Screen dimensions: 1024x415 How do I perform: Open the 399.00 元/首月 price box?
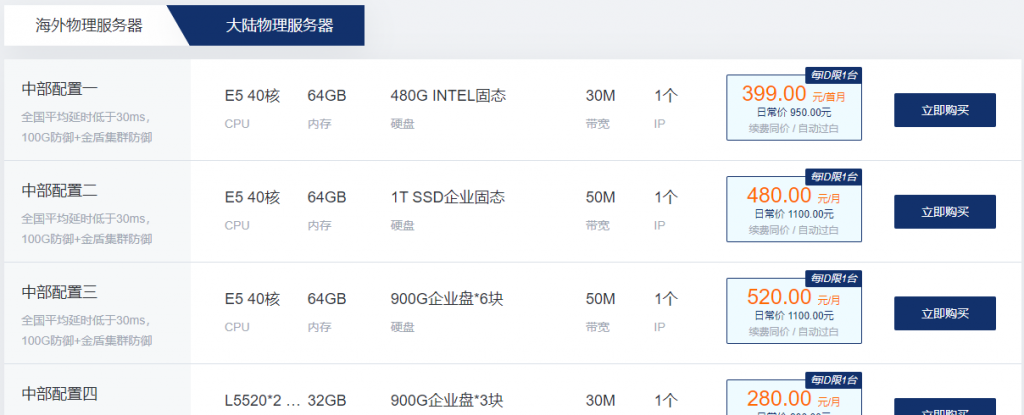coord(793,108)
